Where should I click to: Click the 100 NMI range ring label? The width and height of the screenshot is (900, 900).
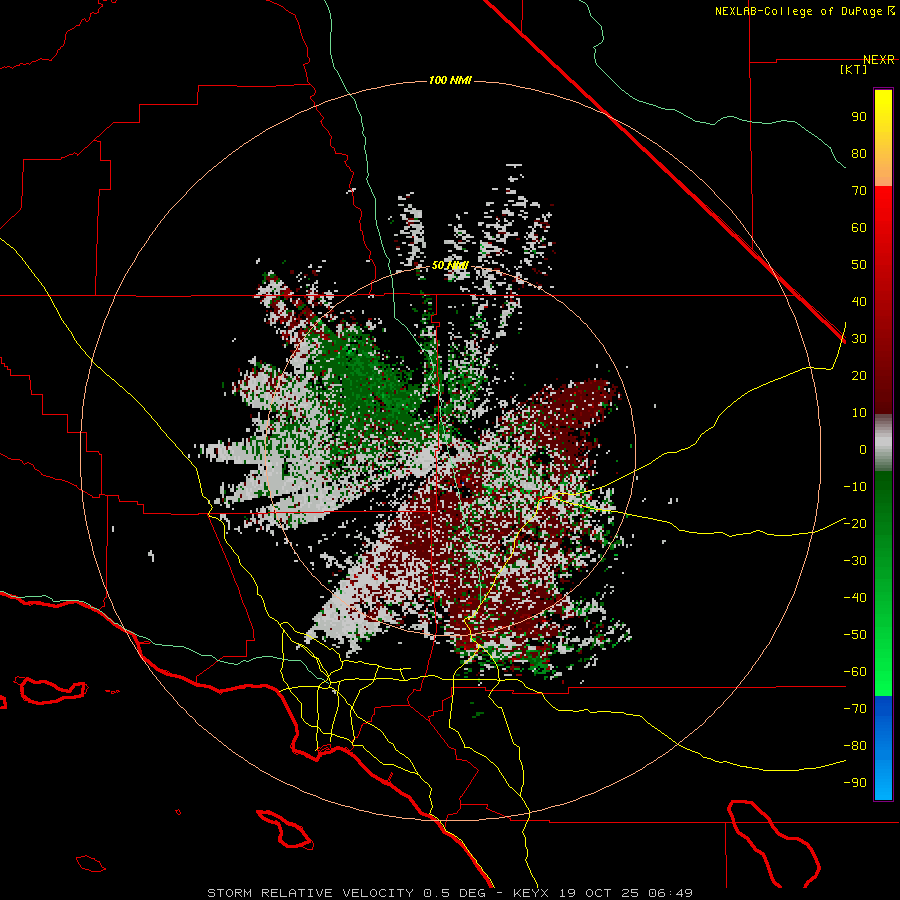[x=450, y=80]
